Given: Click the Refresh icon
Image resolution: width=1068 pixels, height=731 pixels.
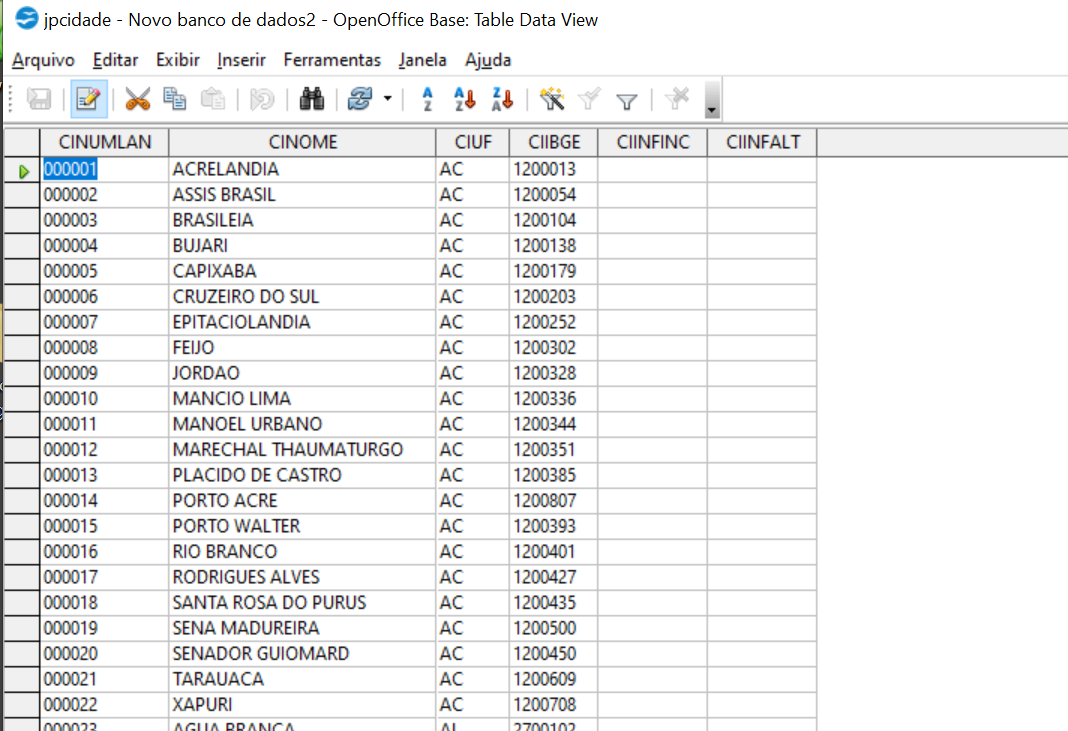Looking at the screenshot, I should point(359,99).
